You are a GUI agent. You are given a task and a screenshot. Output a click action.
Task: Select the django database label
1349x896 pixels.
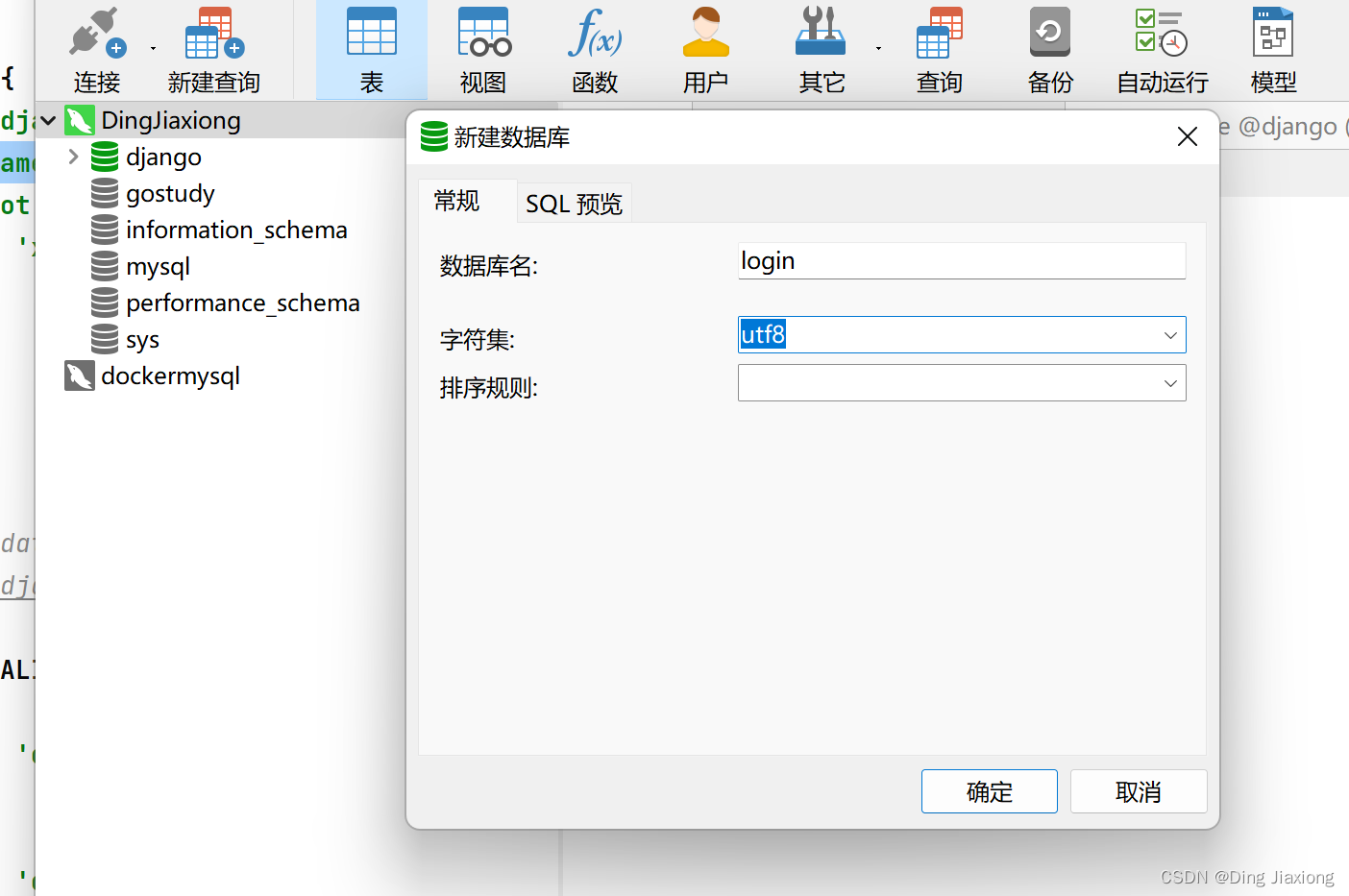click(x=163, y=157)
